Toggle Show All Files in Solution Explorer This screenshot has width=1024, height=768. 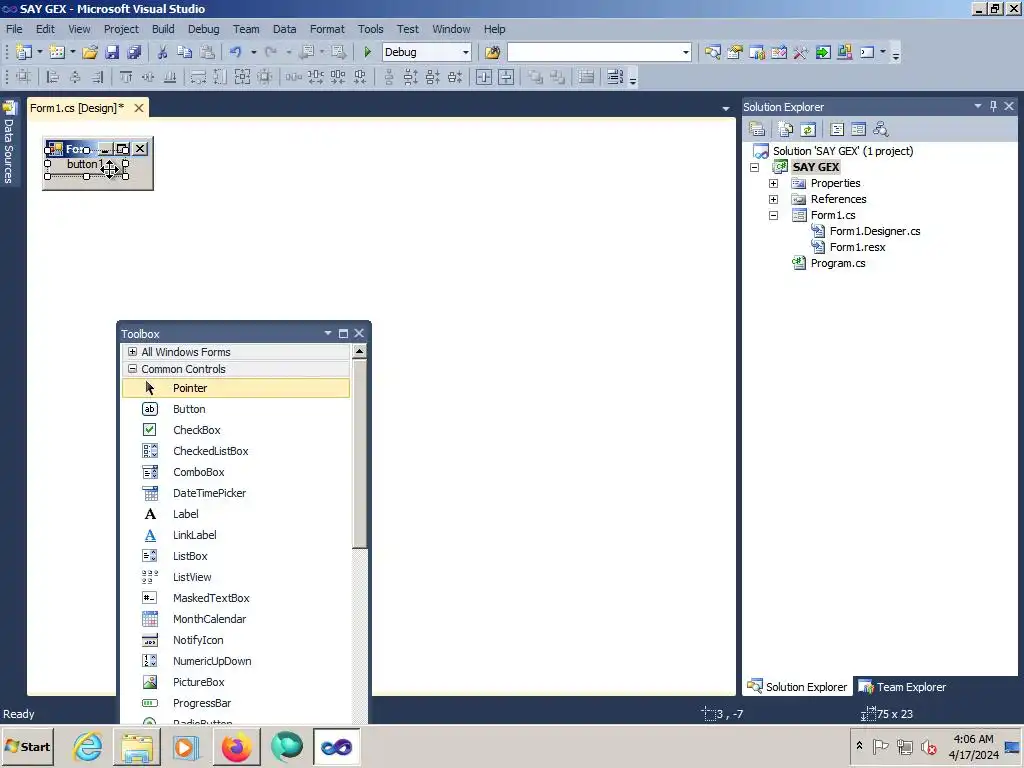click(786, 129)
